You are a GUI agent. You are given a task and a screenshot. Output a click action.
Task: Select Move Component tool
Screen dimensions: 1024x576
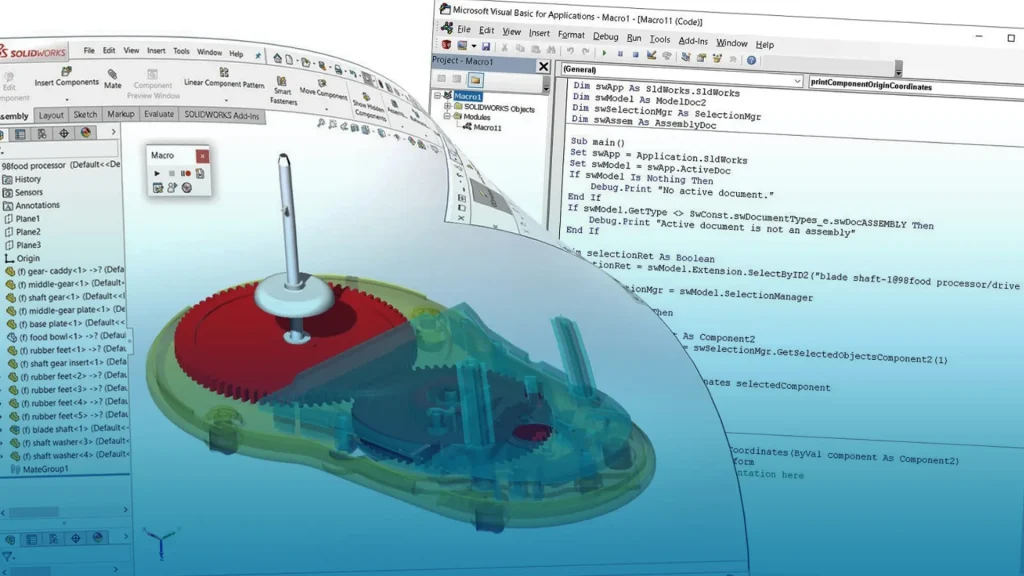pos(323,89)
